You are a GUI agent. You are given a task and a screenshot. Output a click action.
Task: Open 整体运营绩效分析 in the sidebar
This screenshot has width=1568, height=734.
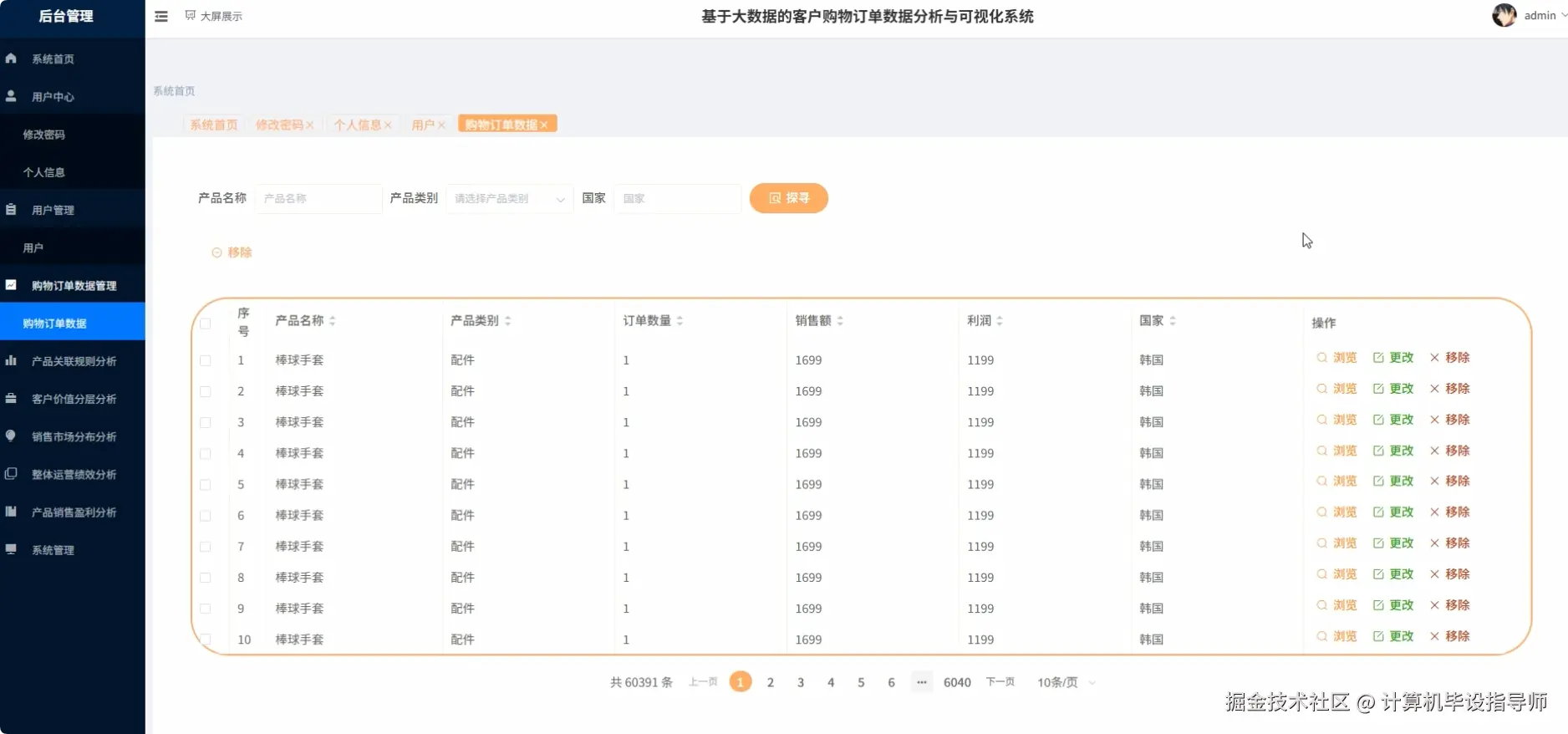(x=73, y=474)
